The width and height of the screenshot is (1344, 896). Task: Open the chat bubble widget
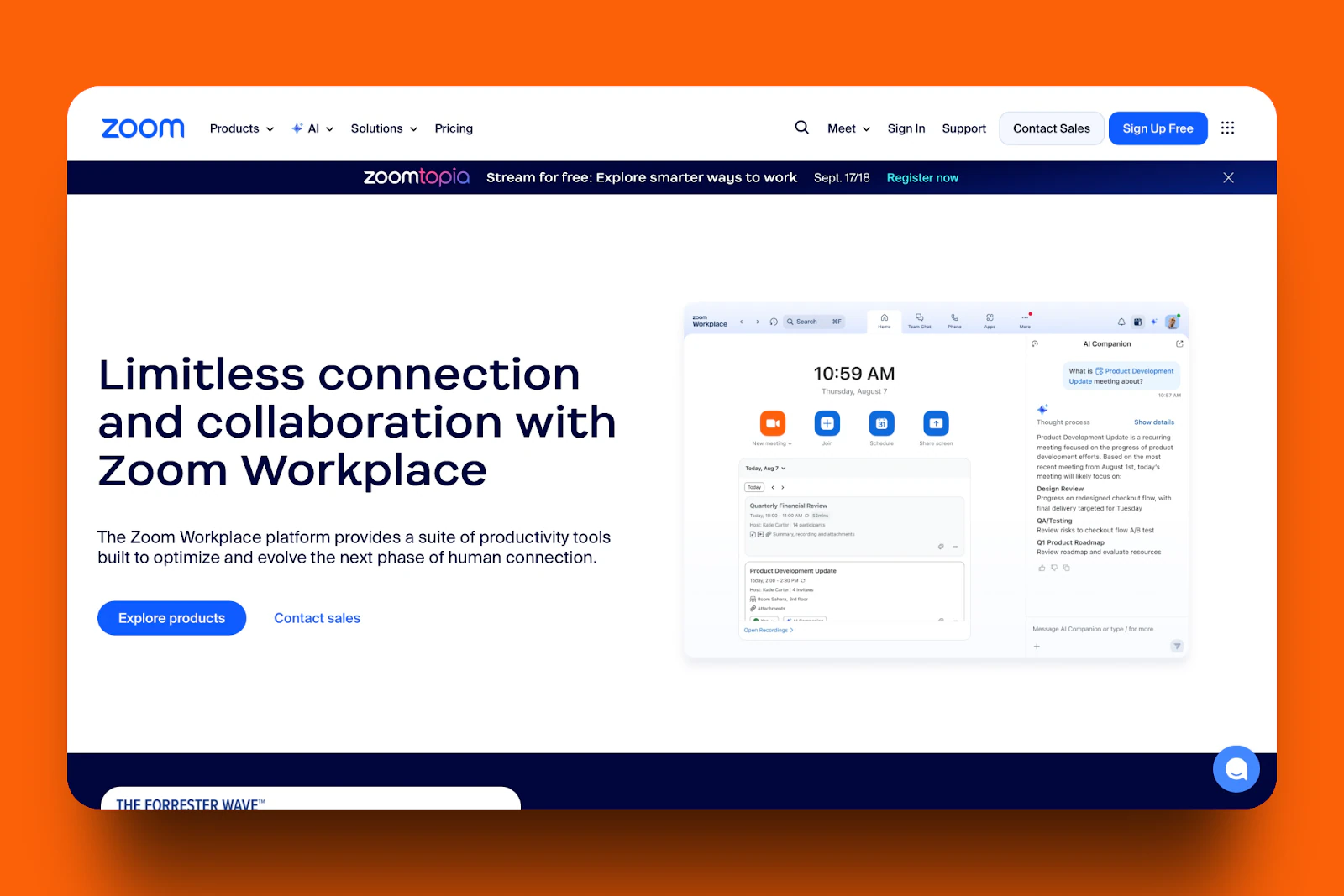[1236, 769]
